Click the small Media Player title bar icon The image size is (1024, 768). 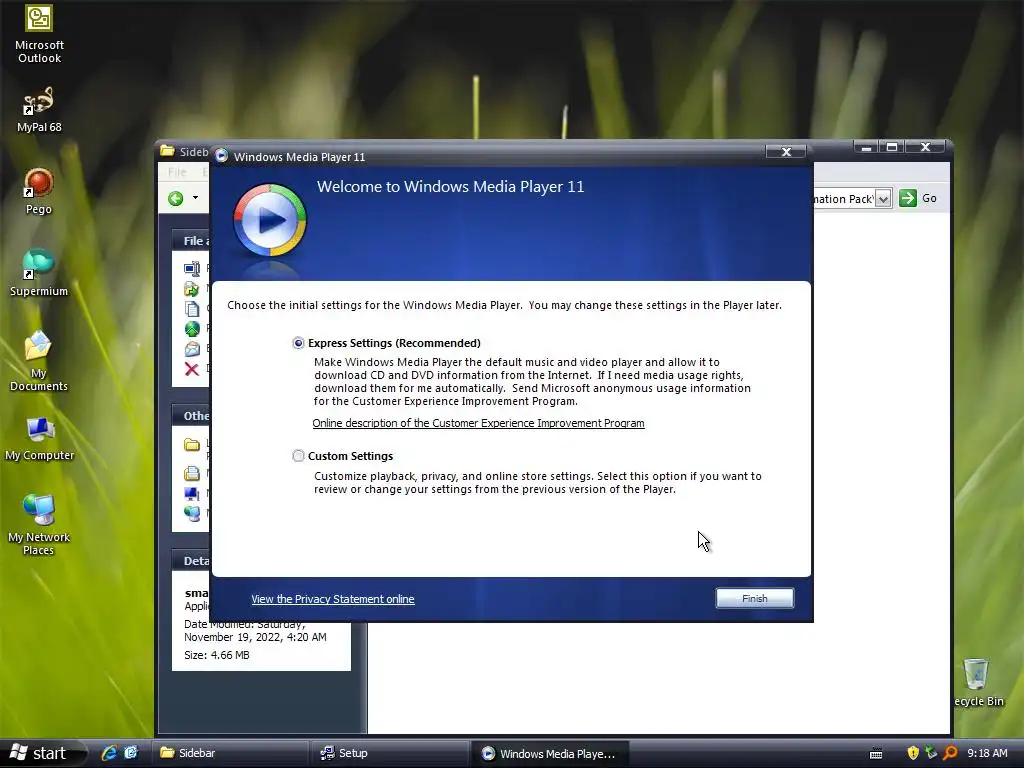coord(222,156)
